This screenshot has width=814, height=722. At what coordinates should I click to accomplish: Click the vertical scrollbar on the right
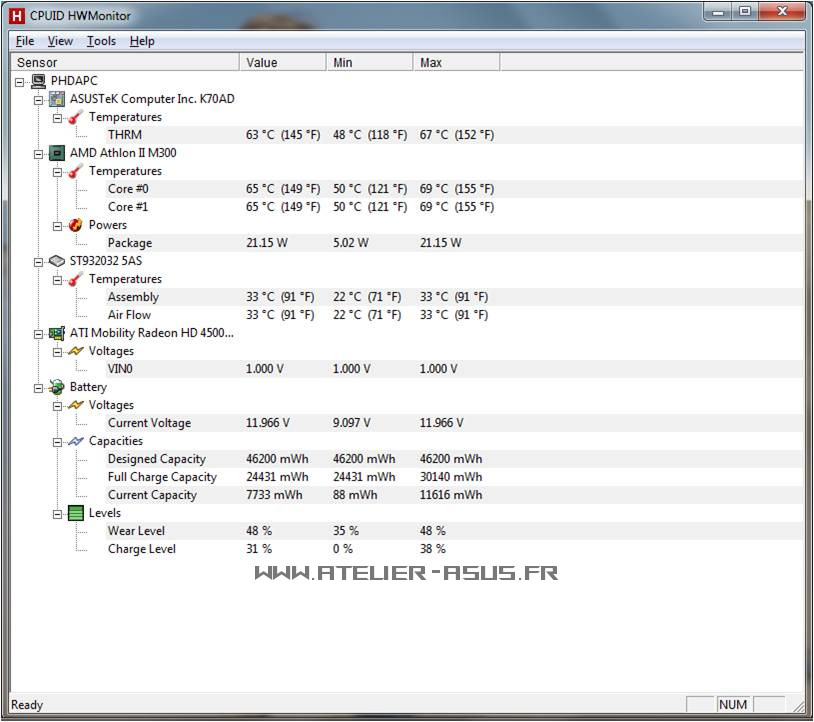[x=808, y=400]
